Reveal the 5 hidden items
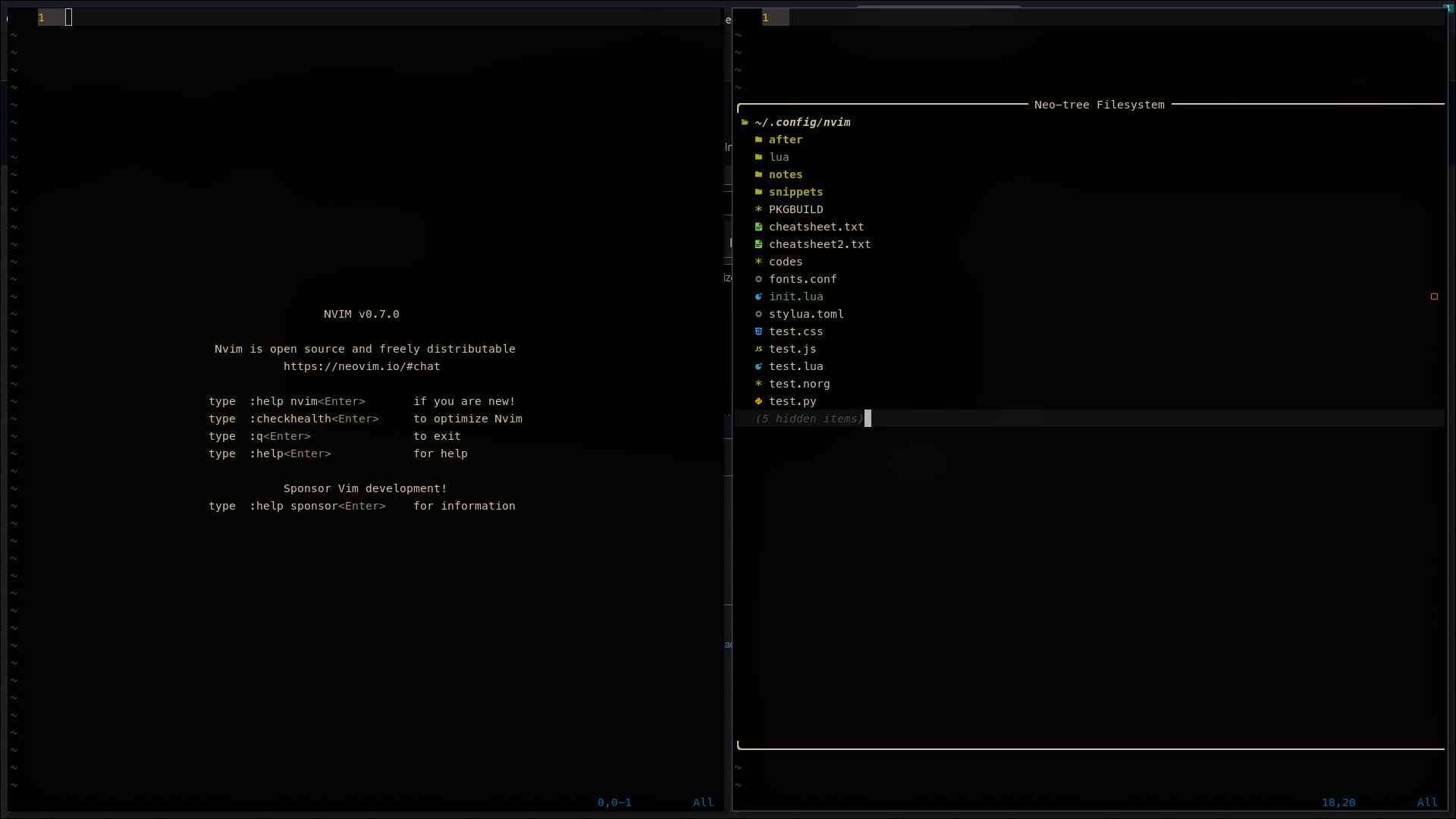This screenshot has width=1456, height=819. [807, 419]
